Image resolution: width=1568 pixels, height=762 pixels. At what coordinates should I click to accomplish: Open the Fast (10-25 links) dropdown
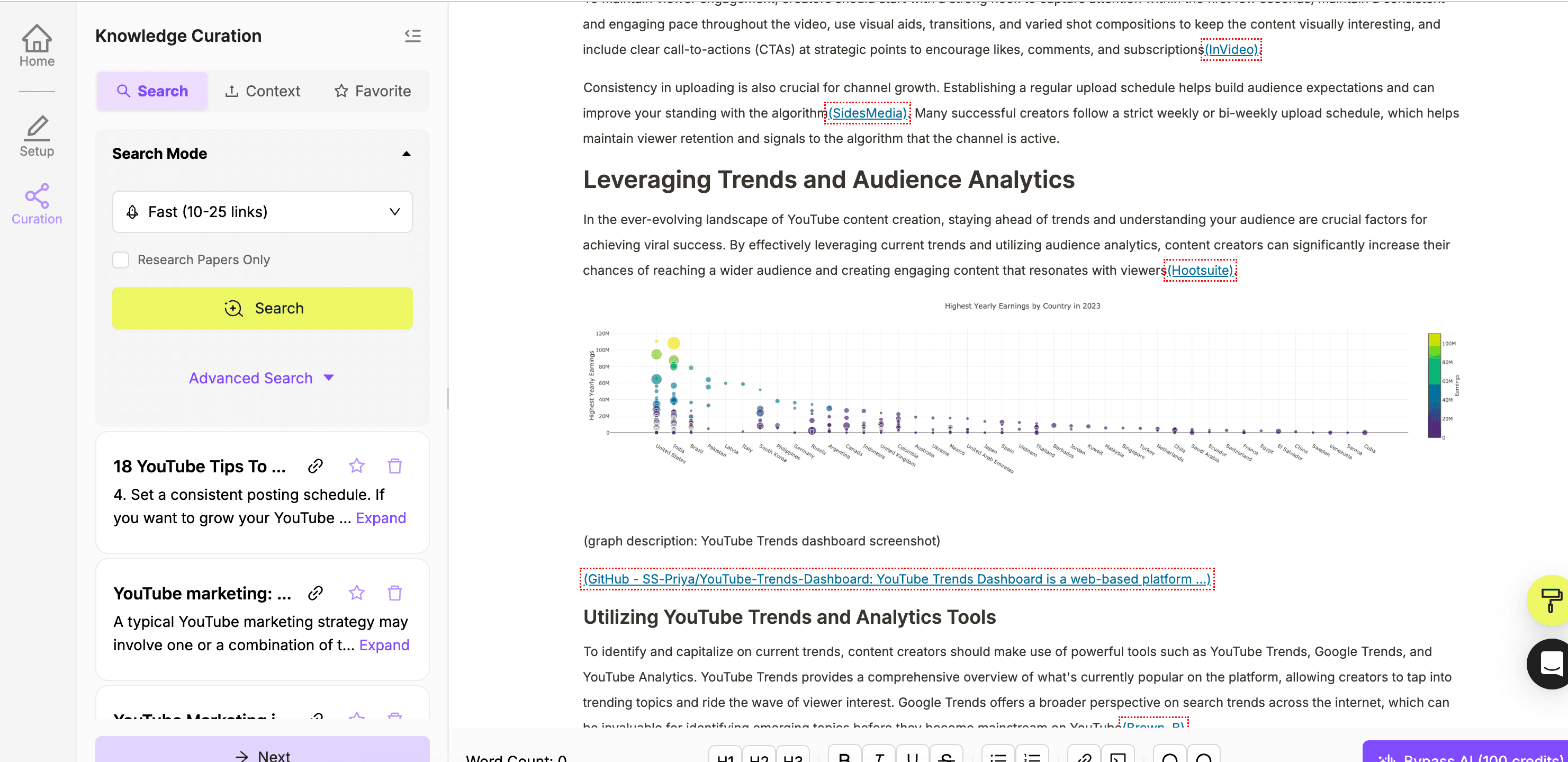click(x=263, y=212)
